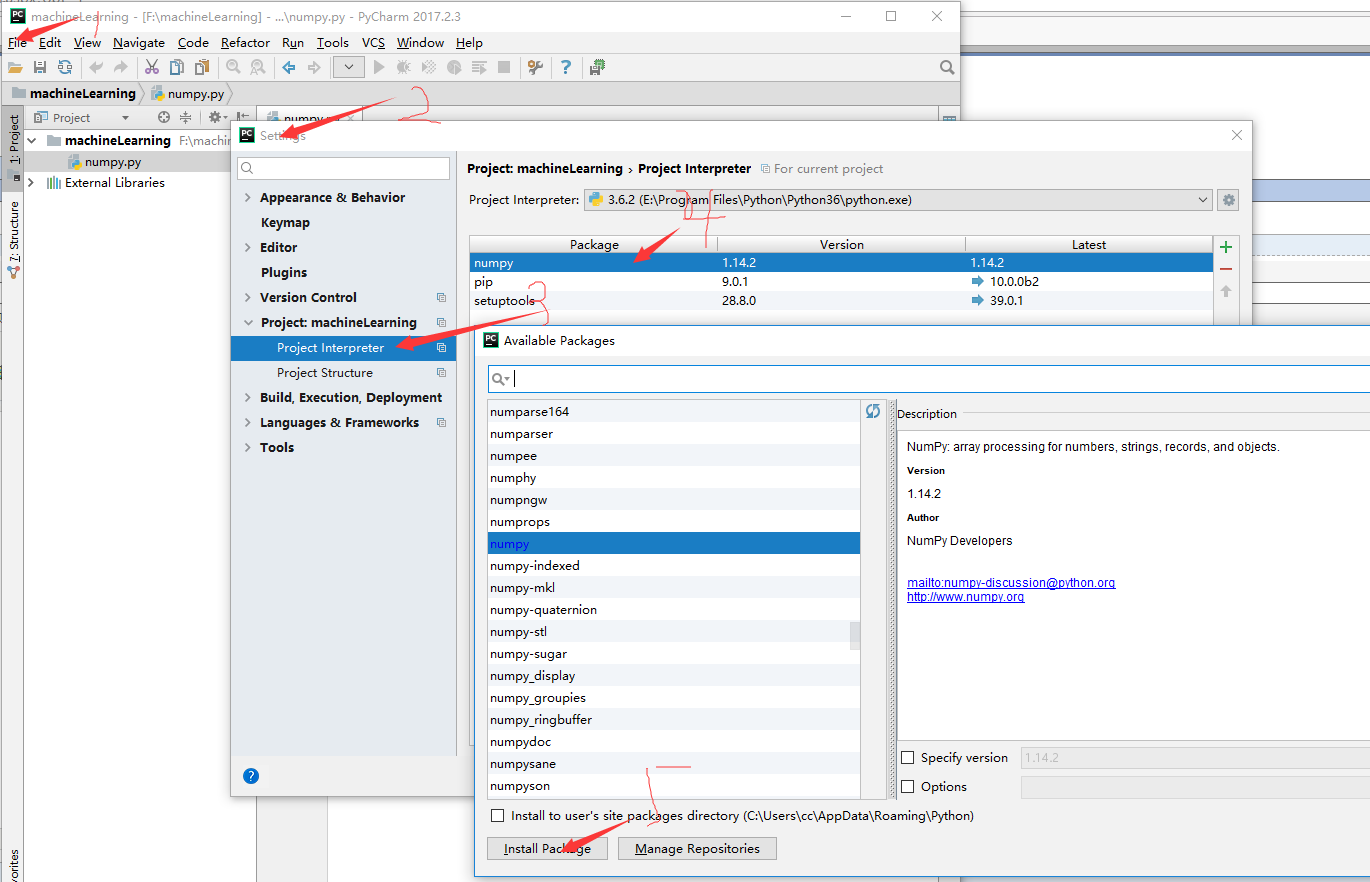Open the http://www.numpy.org link
The height and width of the screenshot is (882, 1370).
(965, 597)
